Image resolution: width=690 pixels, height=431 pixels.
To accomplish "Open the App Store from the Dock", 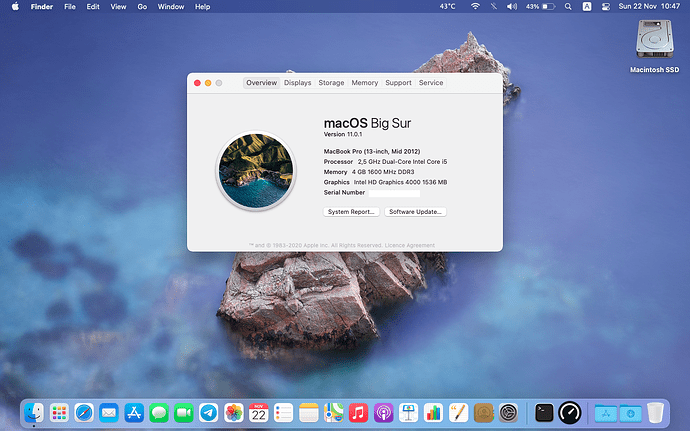I will tap(134, 413).
